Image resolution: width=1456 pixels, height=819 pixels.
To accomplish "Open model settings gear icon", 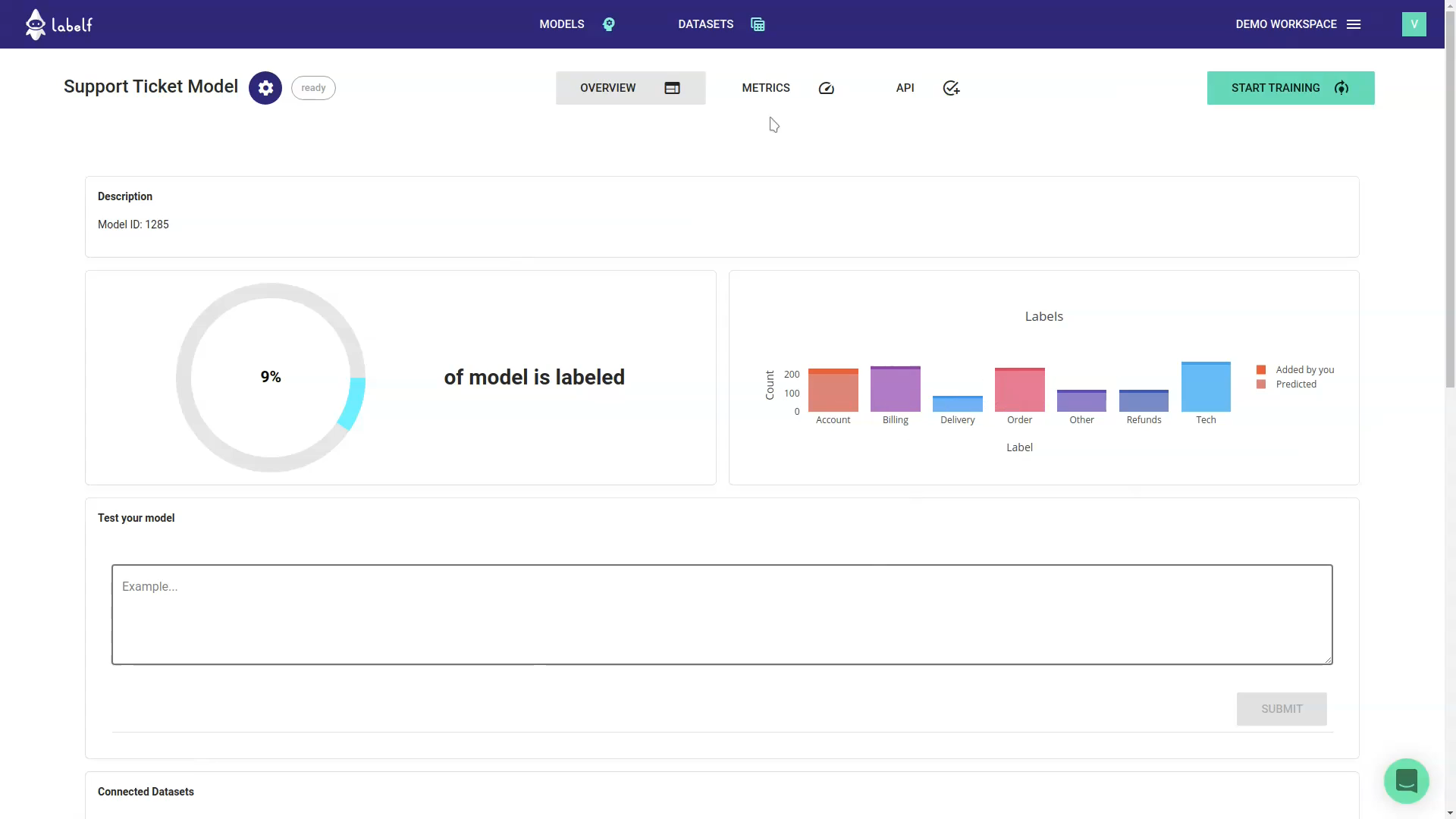I will (265, 88).
